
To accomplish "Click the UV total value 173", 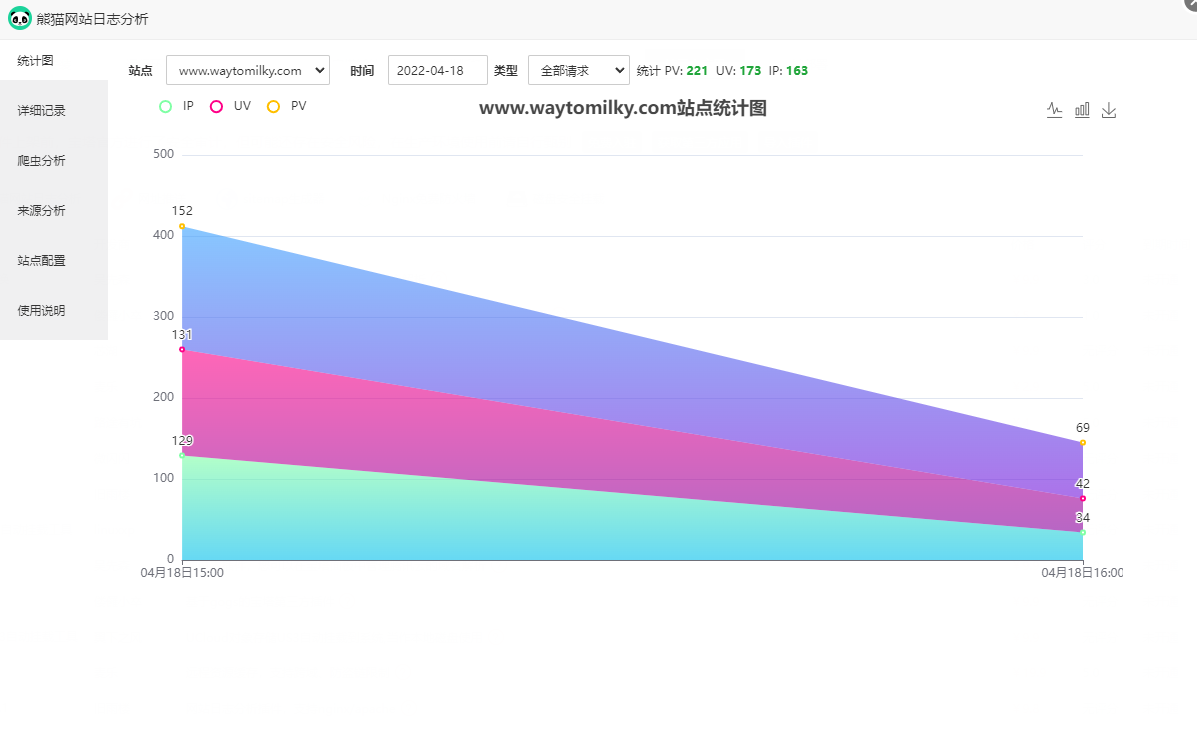I will 750,70.
